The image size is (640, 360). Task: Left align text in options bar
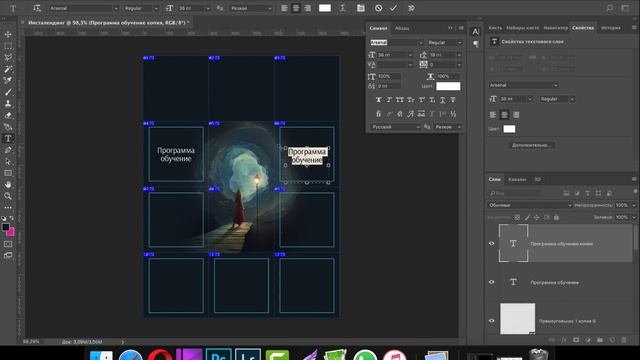284,8
